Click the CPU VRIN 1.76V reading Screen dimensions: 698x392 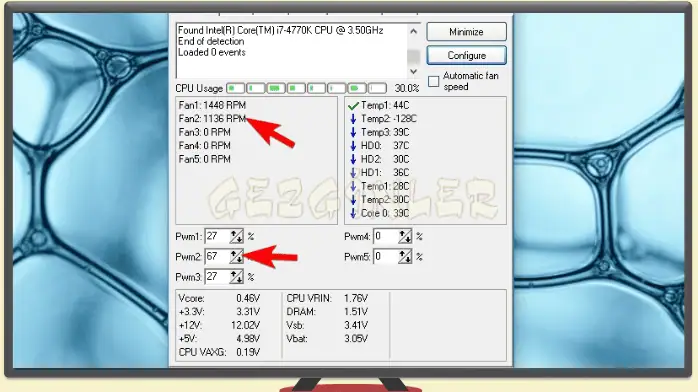coord(327,298)
